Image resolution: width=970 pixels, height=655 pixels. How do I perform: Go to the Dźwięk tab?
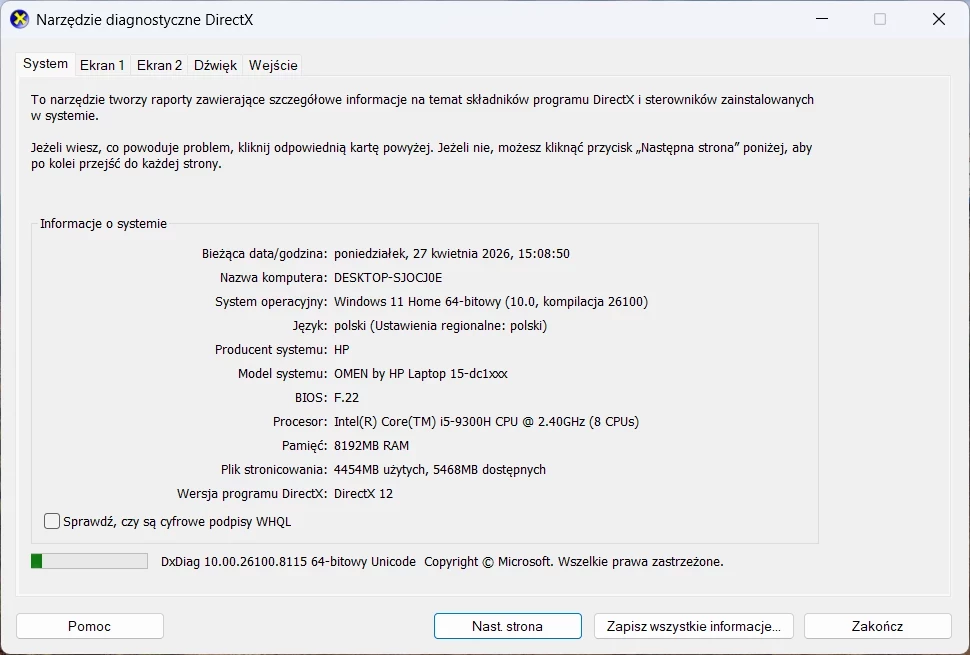point(215,65)
